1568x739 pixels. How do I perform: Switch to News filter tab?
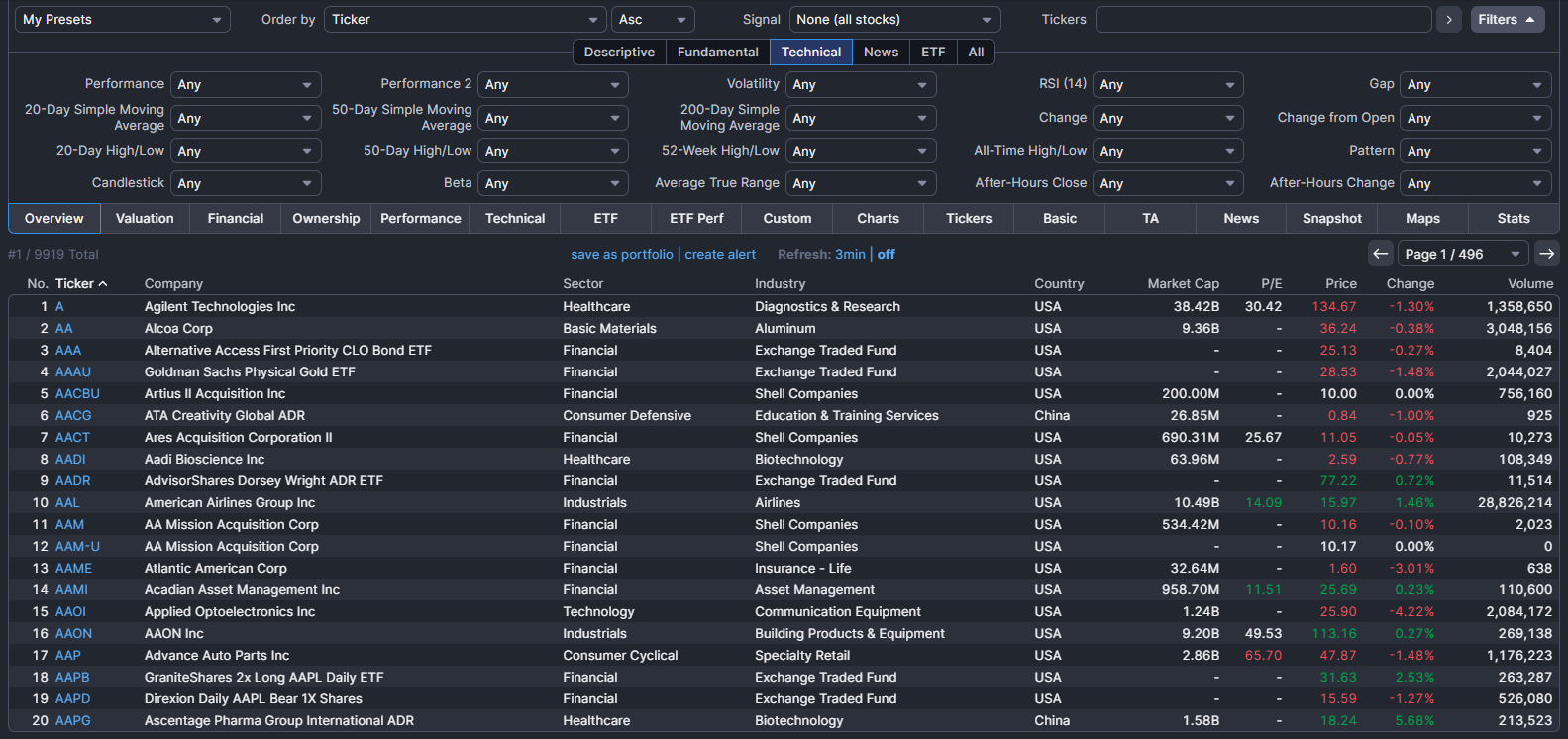882,53
